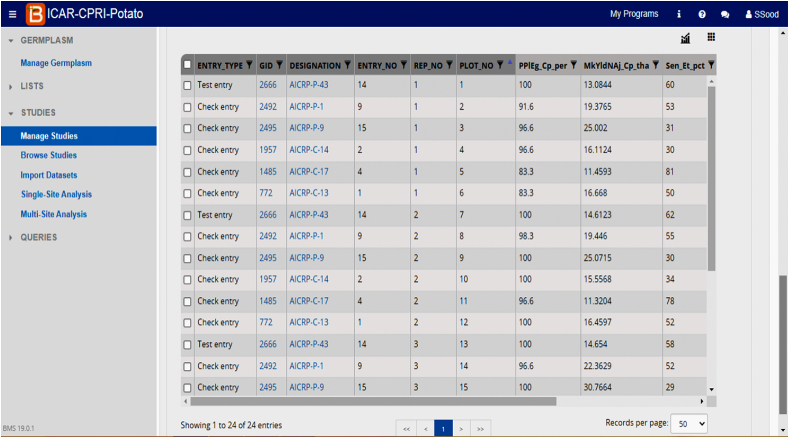Viewport: 789px width, 438px height.
Task: Select Single-Site Analysis in sidebar
Action: [x=56, y=194]
